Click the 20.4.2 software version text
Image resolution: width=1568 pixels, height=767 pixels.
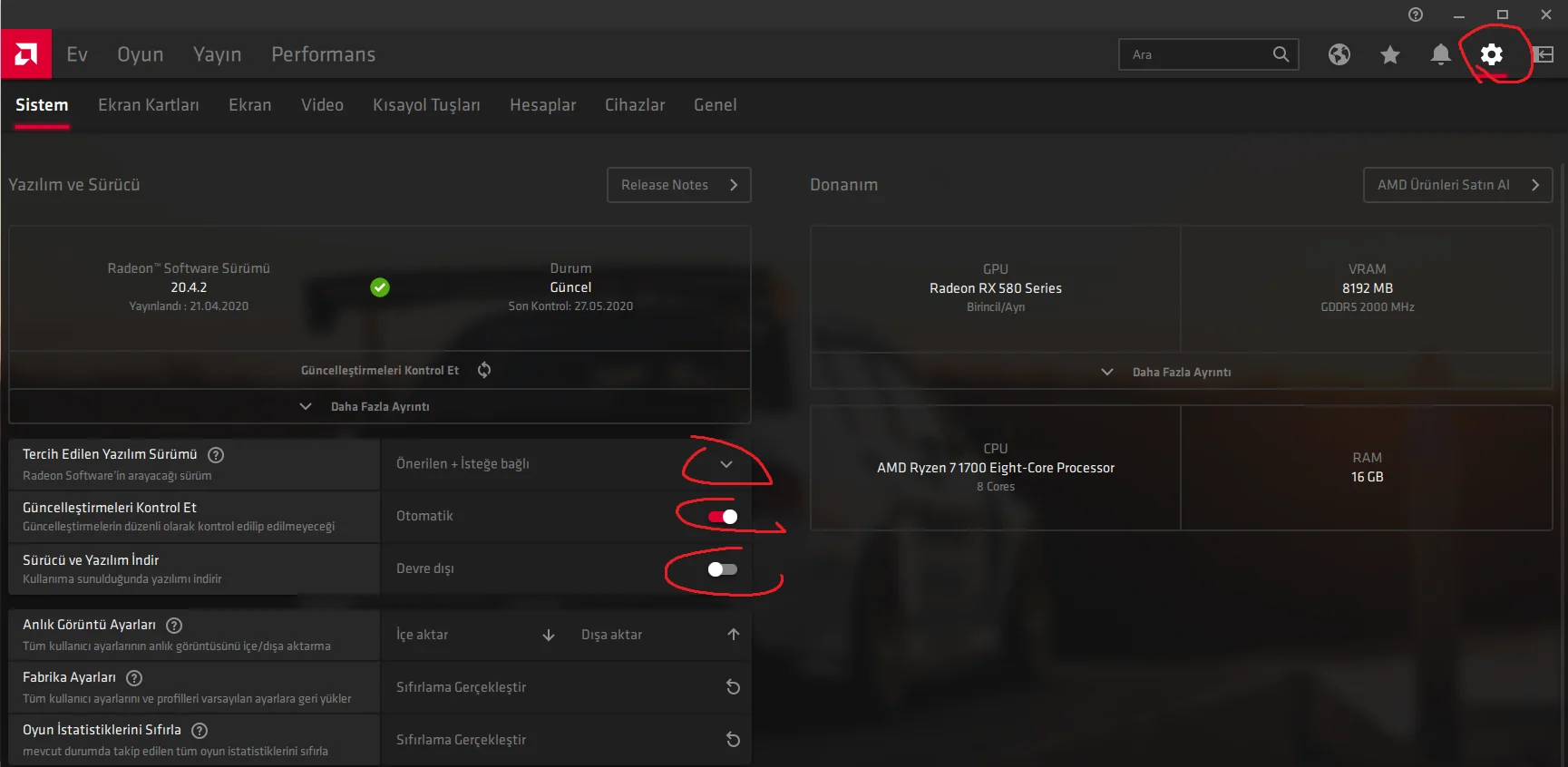coord(189,287)
